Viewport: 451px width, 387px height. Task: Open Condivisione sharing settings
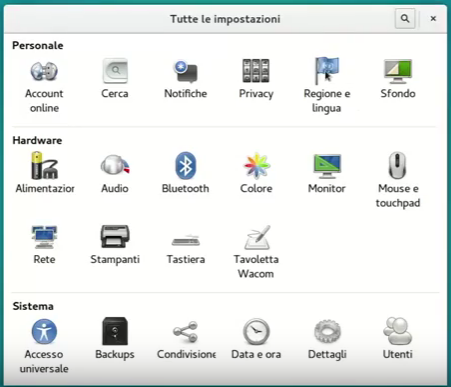coord(186,339)
